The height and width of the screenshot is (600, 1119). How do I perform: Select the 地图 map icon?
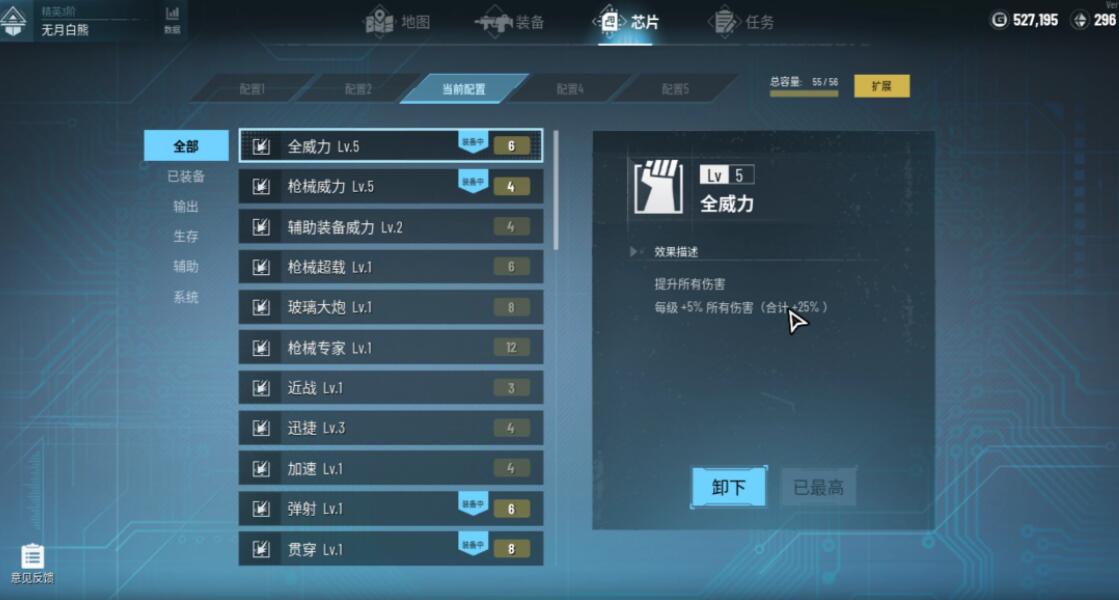pos(380,21)
